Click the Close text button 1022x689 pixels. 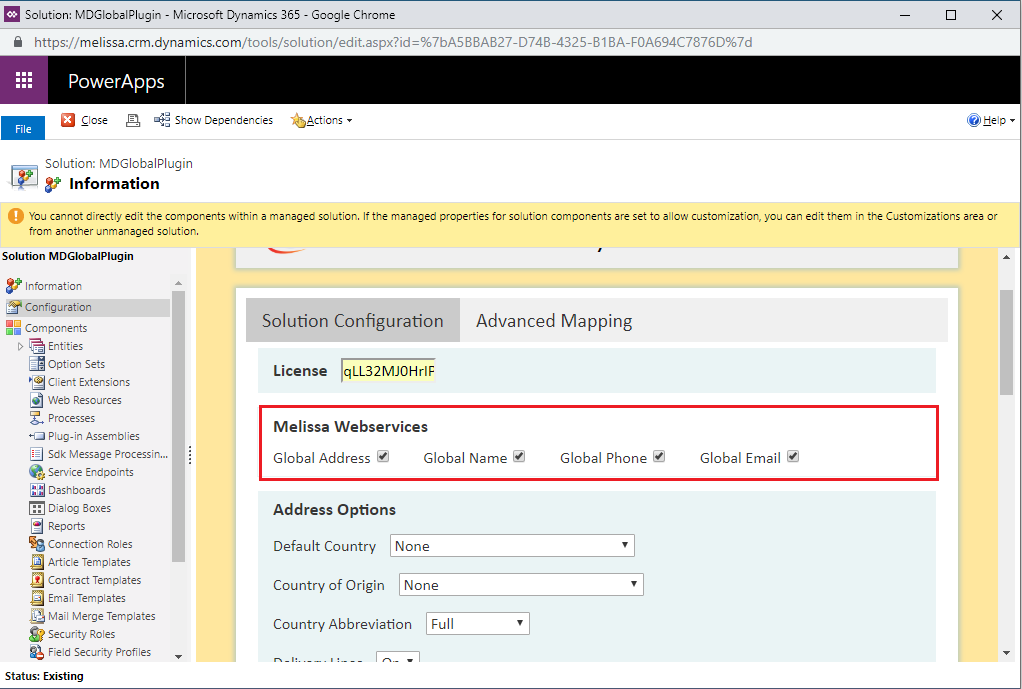[95, 120]
